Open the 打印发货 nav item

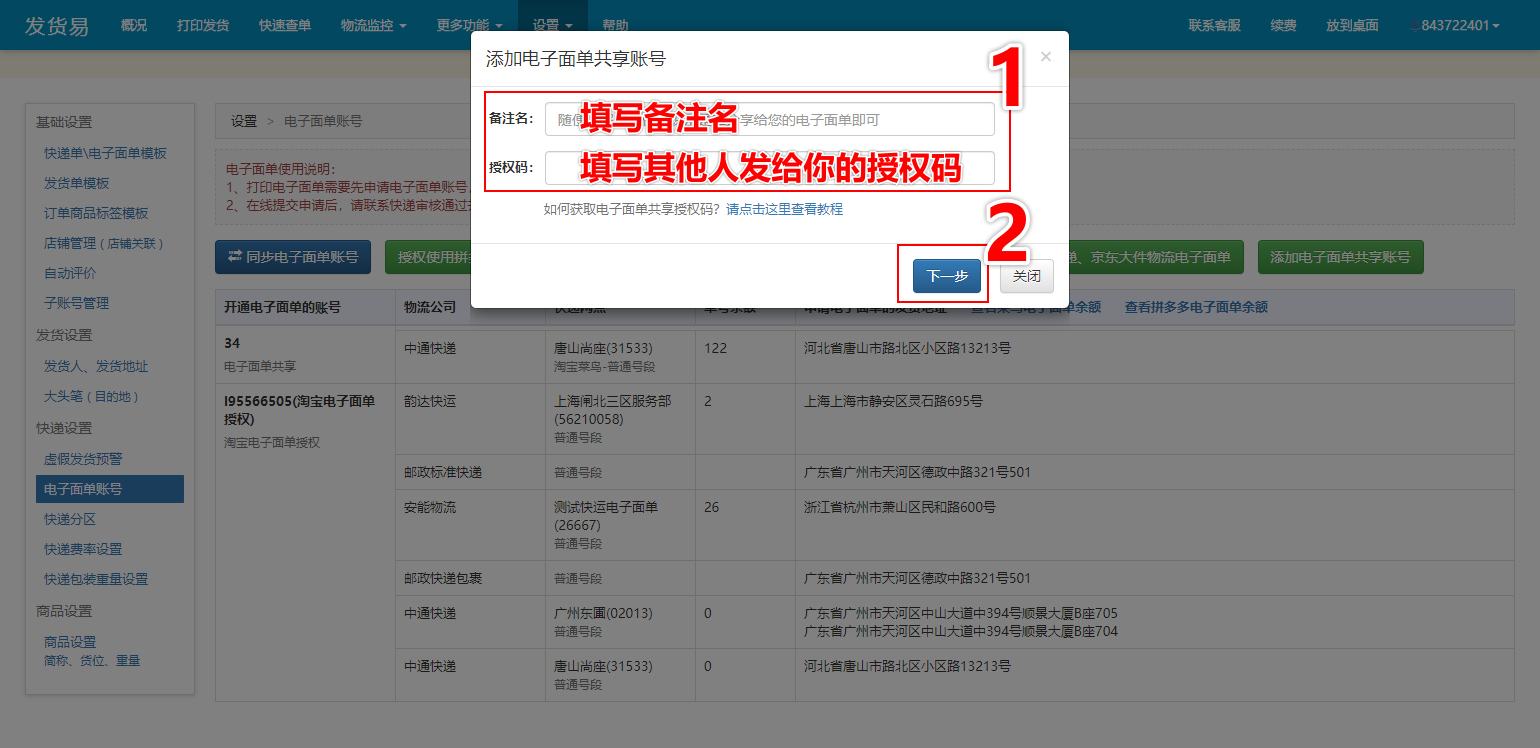[x=203, y=25]
